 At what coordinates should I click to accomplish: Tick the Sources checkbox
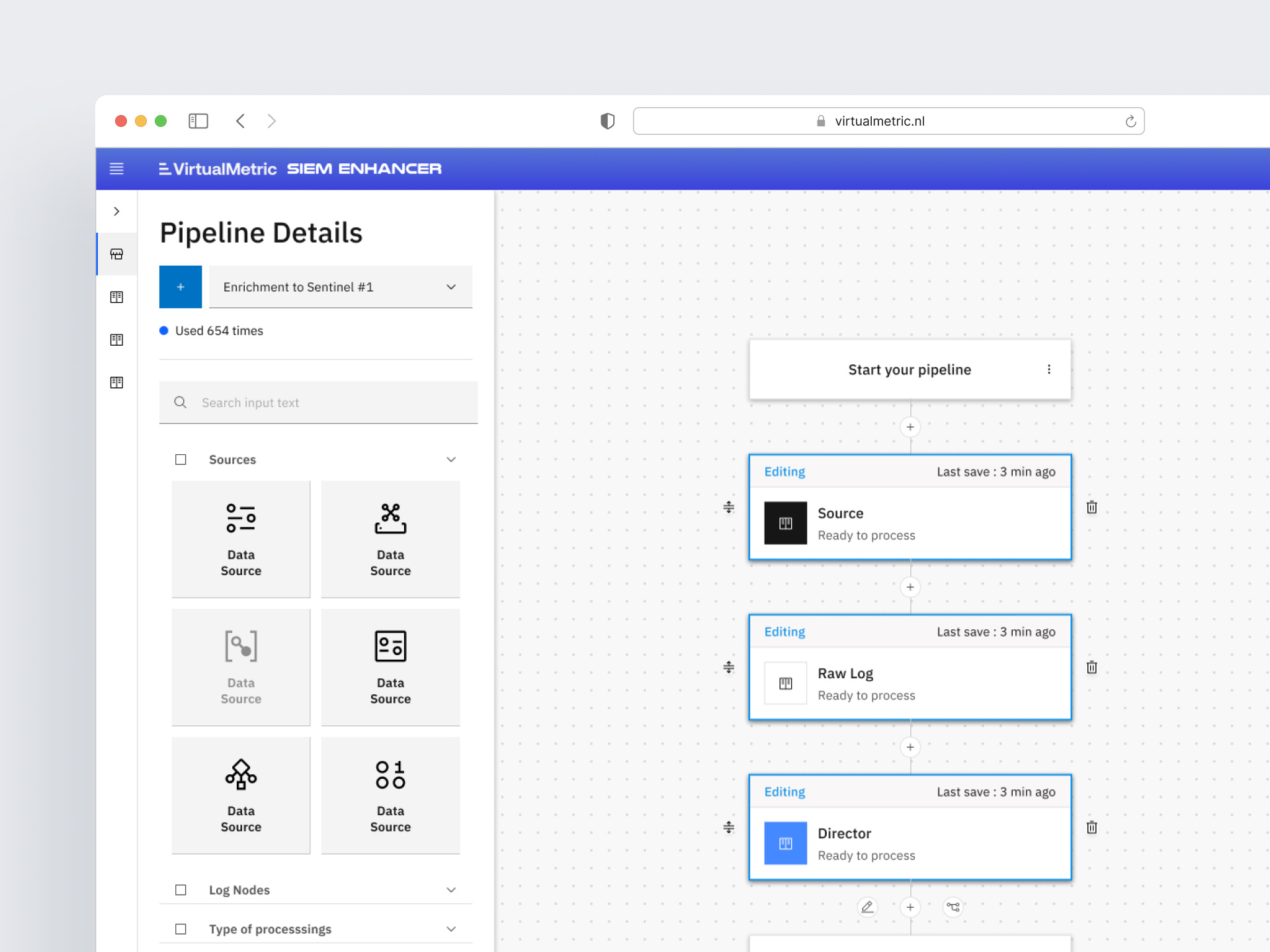(181, 459)
